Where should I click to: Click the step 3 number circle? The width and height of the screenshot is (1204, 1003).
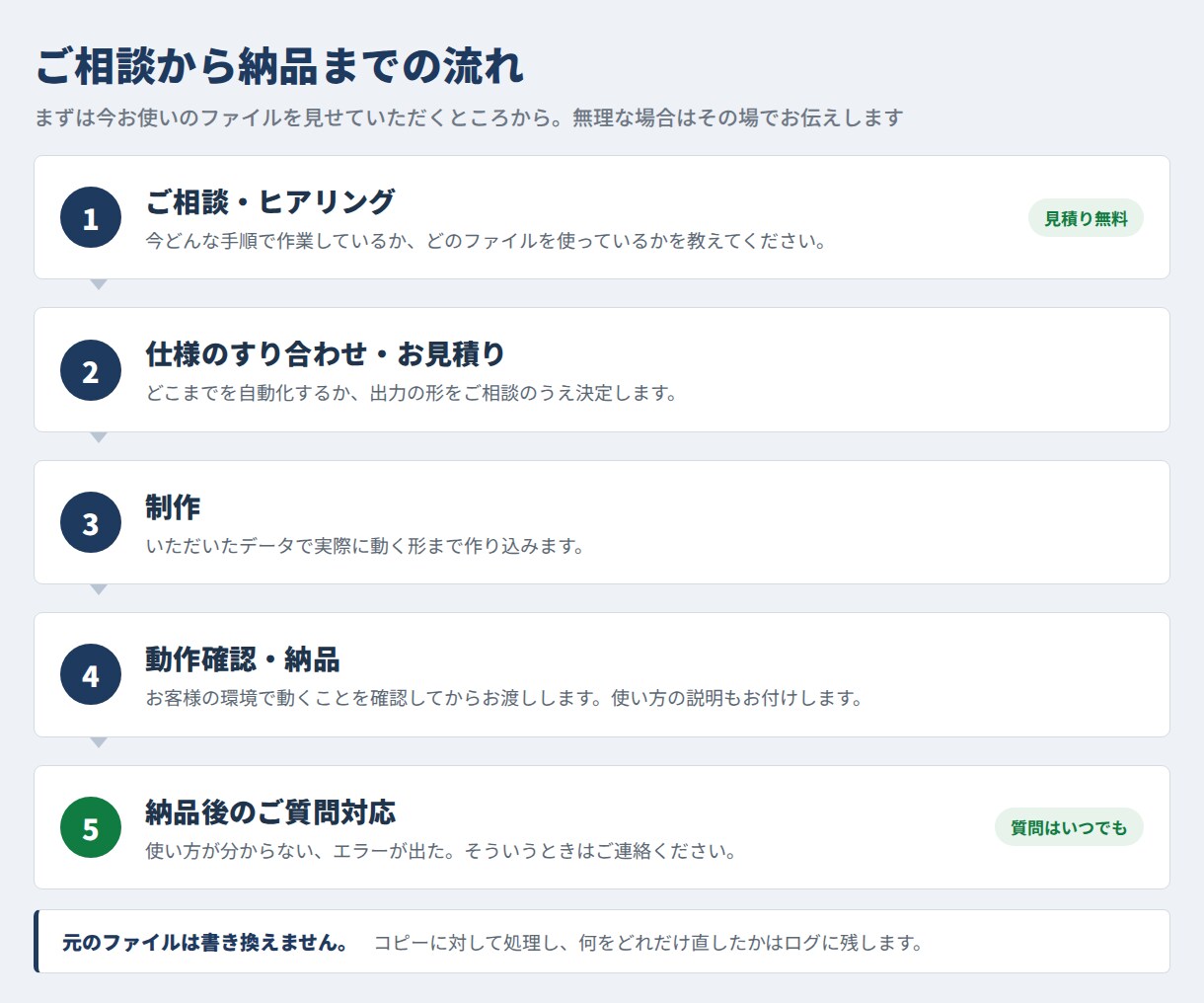91,522
